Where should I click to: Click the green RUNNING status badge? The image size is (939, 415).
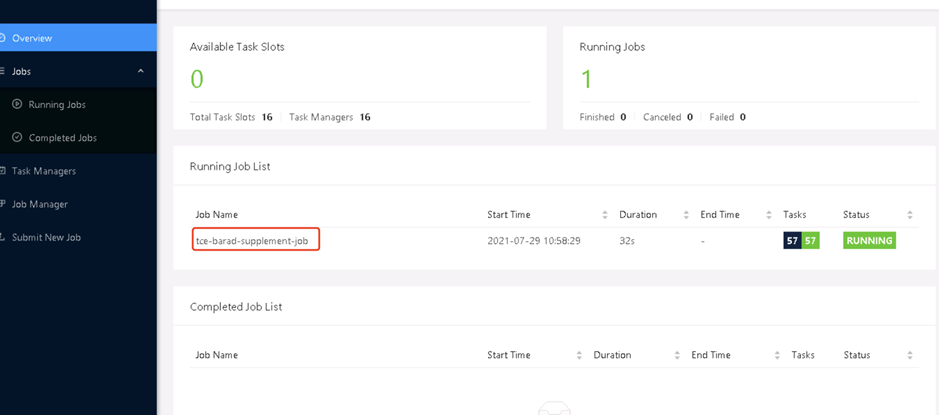click(x=869, y=241)
